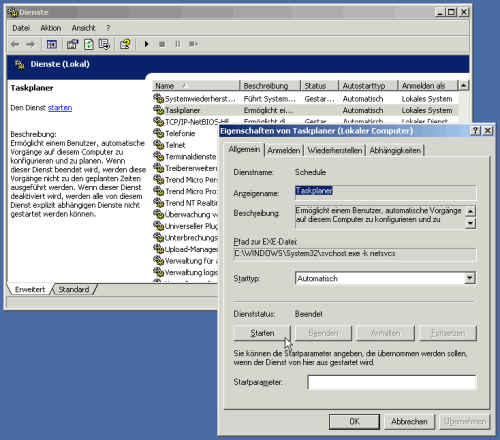
Task: Click the Unterbrechungsfreie service icon
Action: (158, 237)
